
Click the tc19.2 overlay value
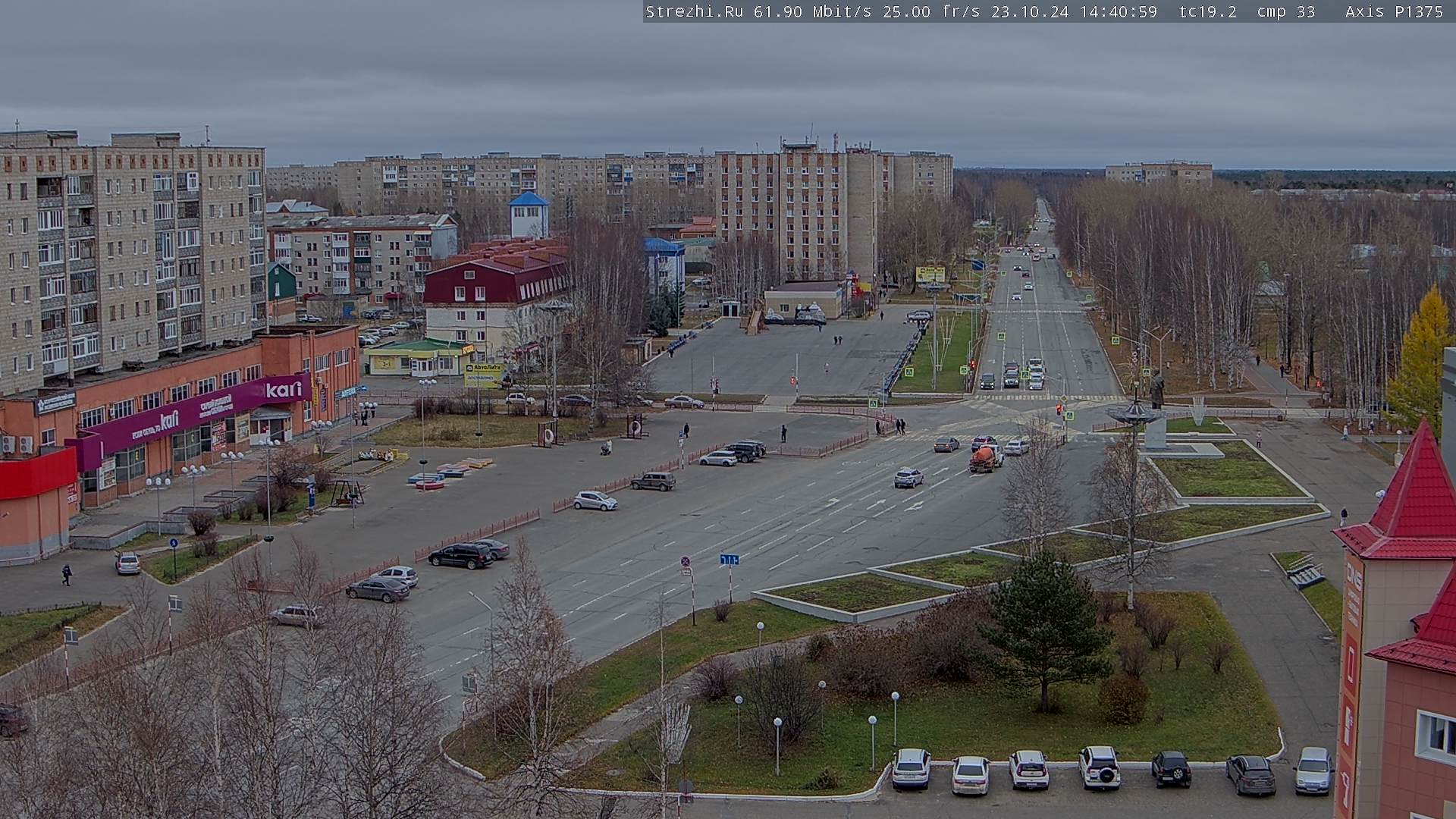tap(1207, 11)
